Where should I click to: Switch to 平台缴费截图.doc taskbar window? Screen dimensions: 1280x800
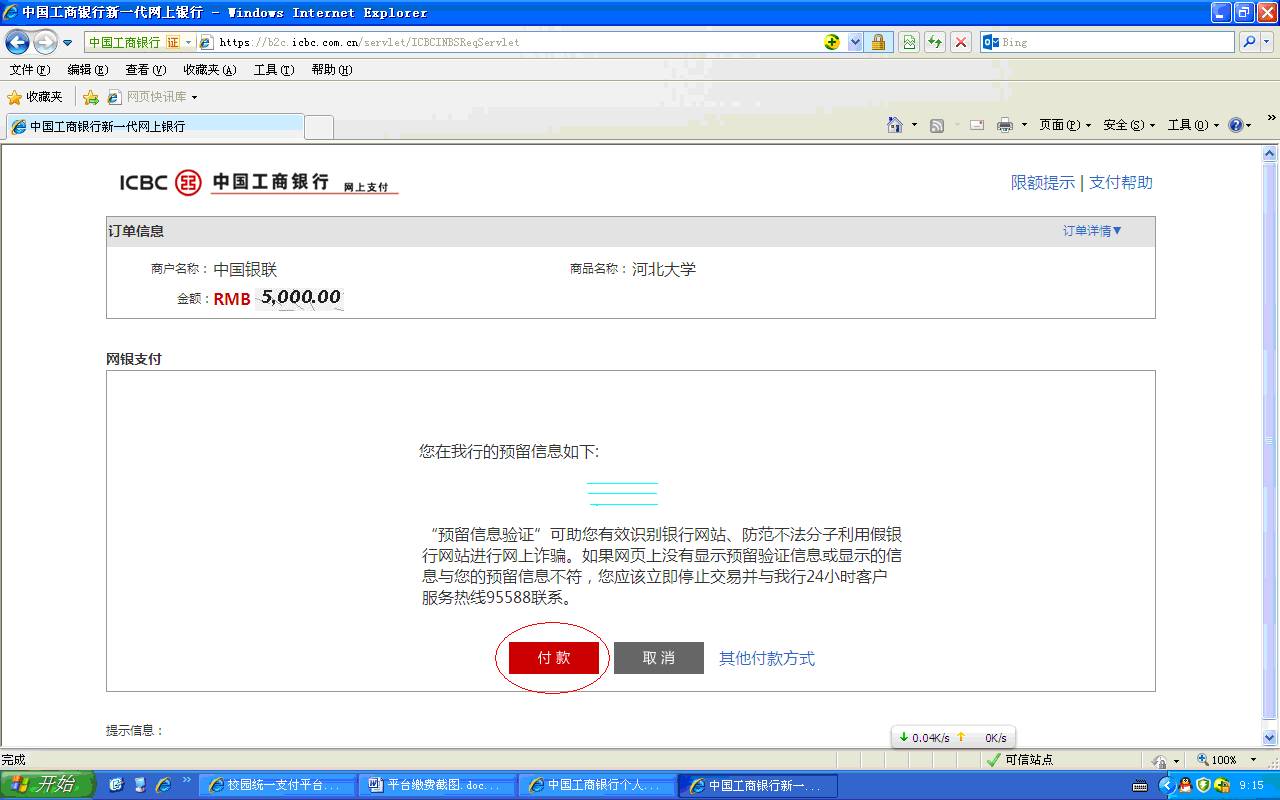click(x=437, y=786)
